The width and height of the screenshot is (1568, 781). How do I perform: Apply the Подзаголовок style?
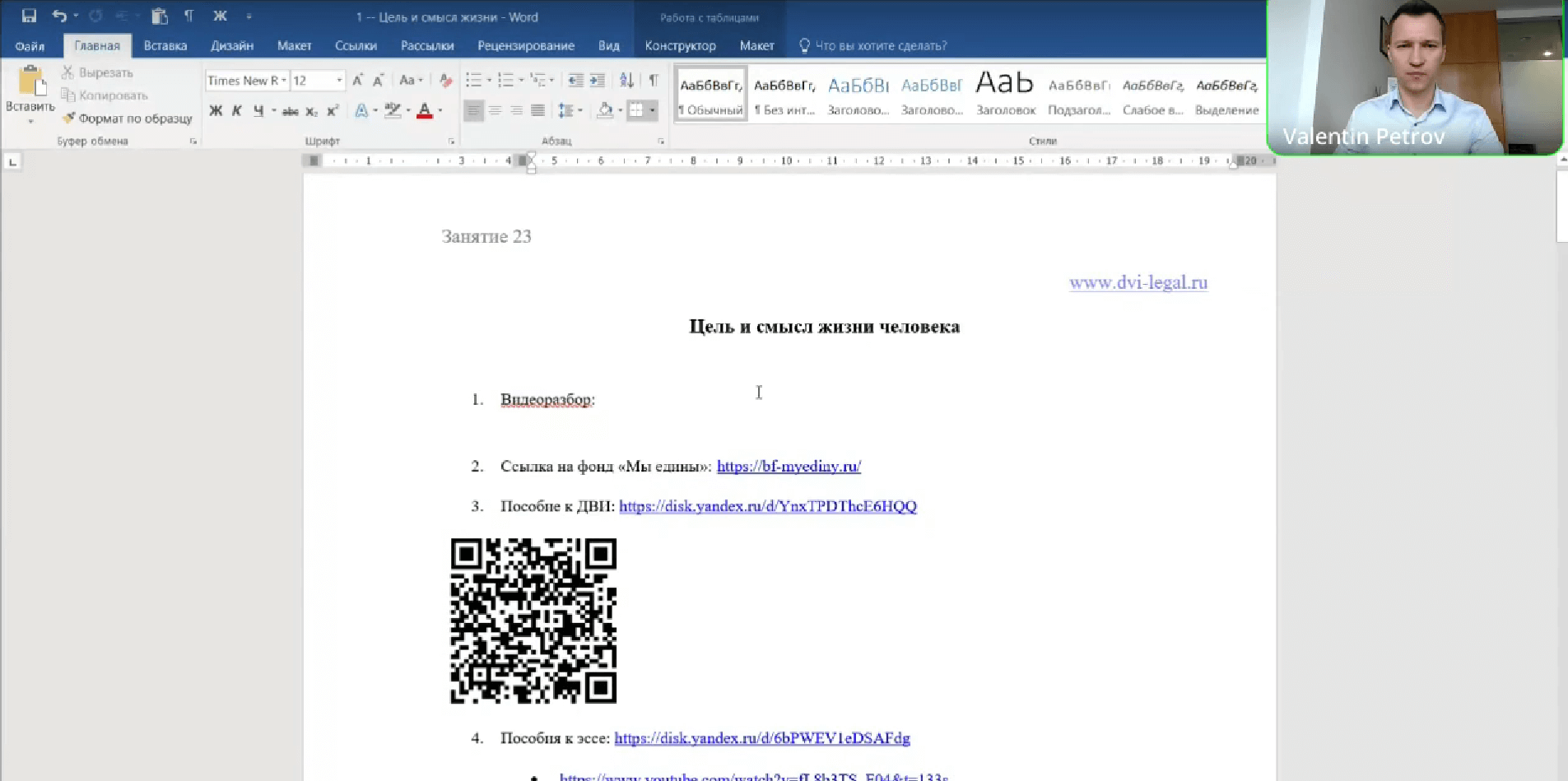click(x=1079, y=95)
